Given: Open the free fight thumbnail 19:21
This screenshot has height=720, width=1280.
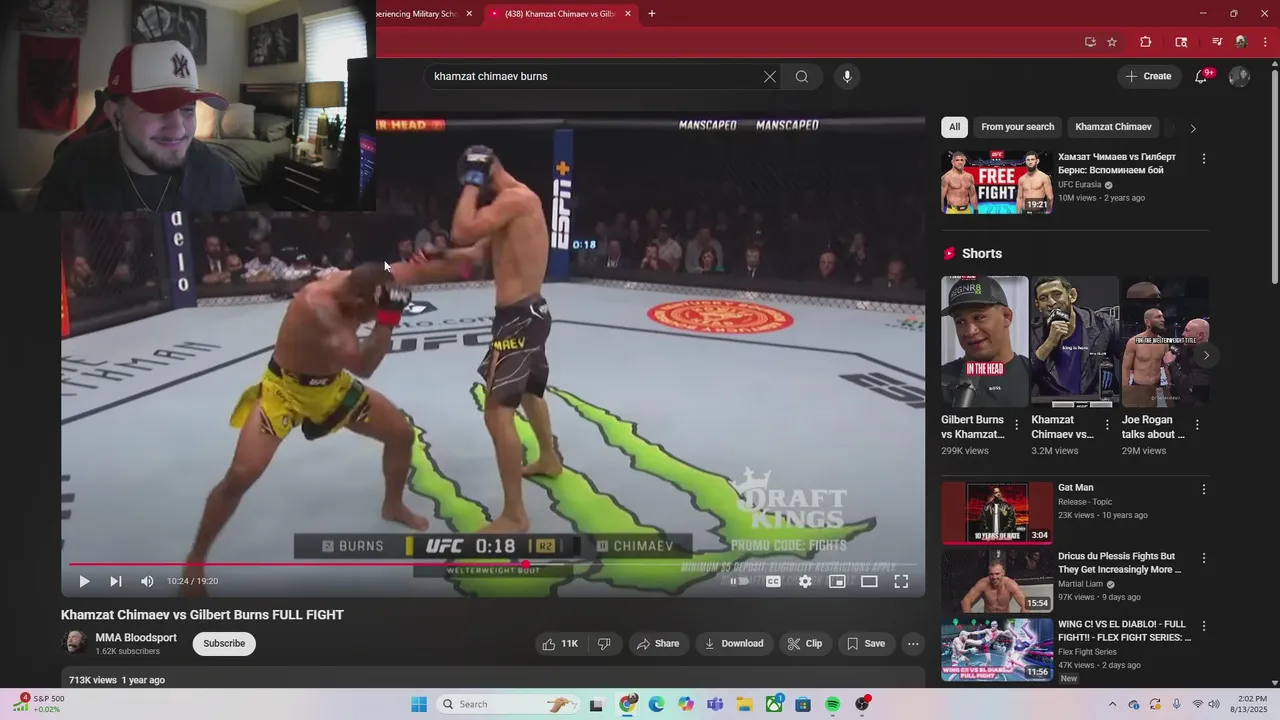Looking at the screenshot, I should point(996,182).
